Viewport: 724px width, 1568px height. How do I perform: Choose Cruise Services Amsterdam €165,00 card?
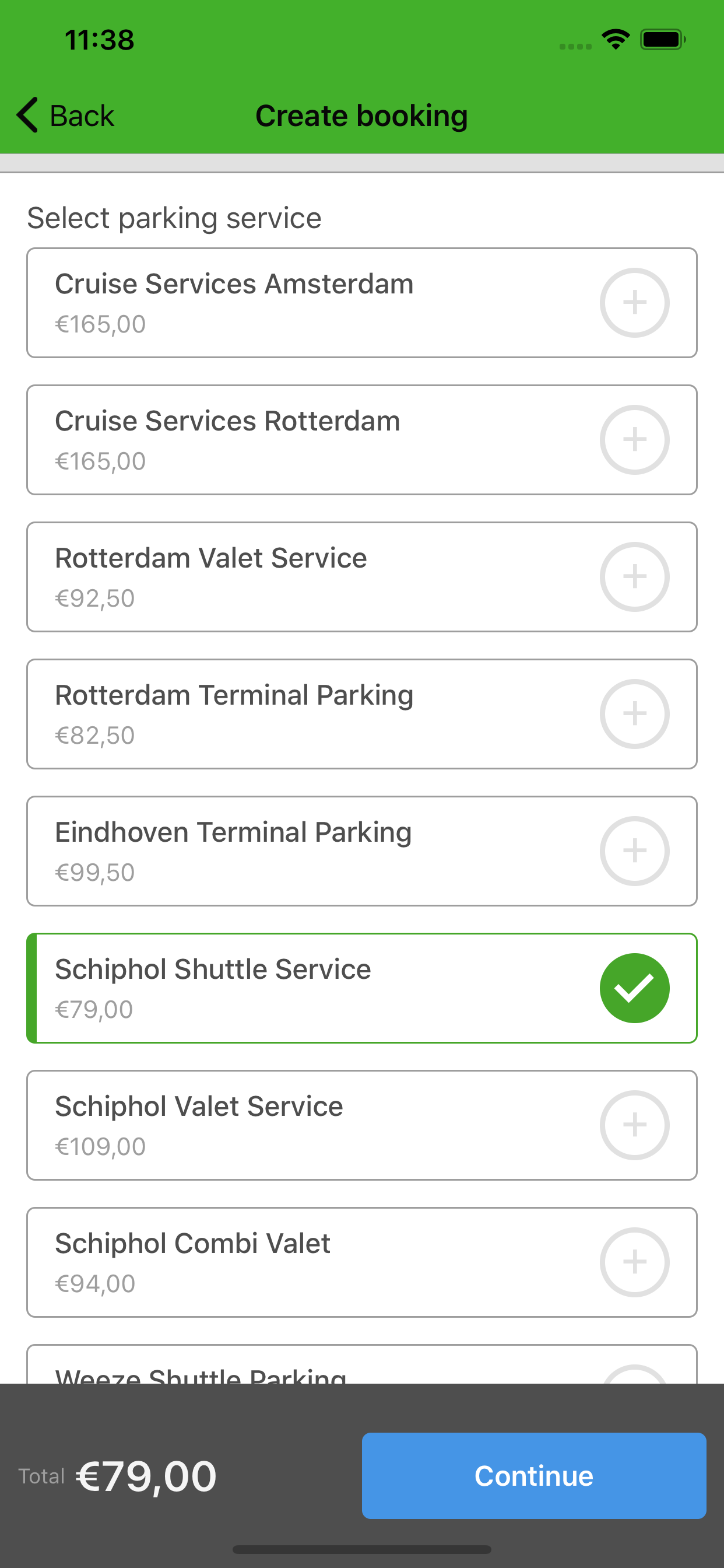362,303
